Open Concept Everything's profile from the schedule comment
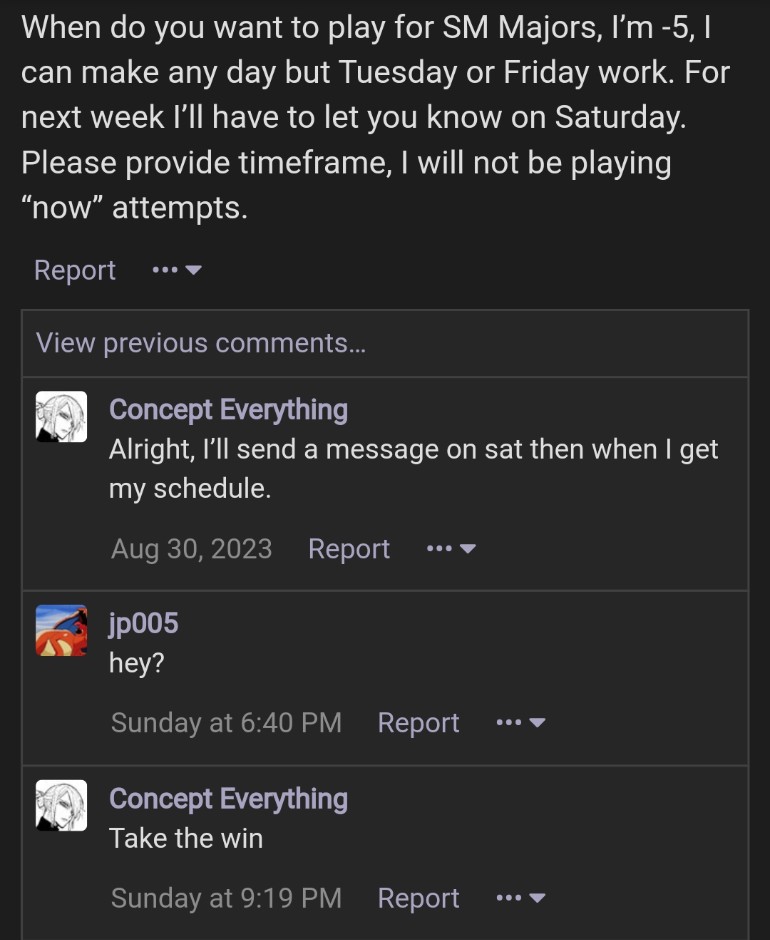Screen dimensions: 770x940 228,410
